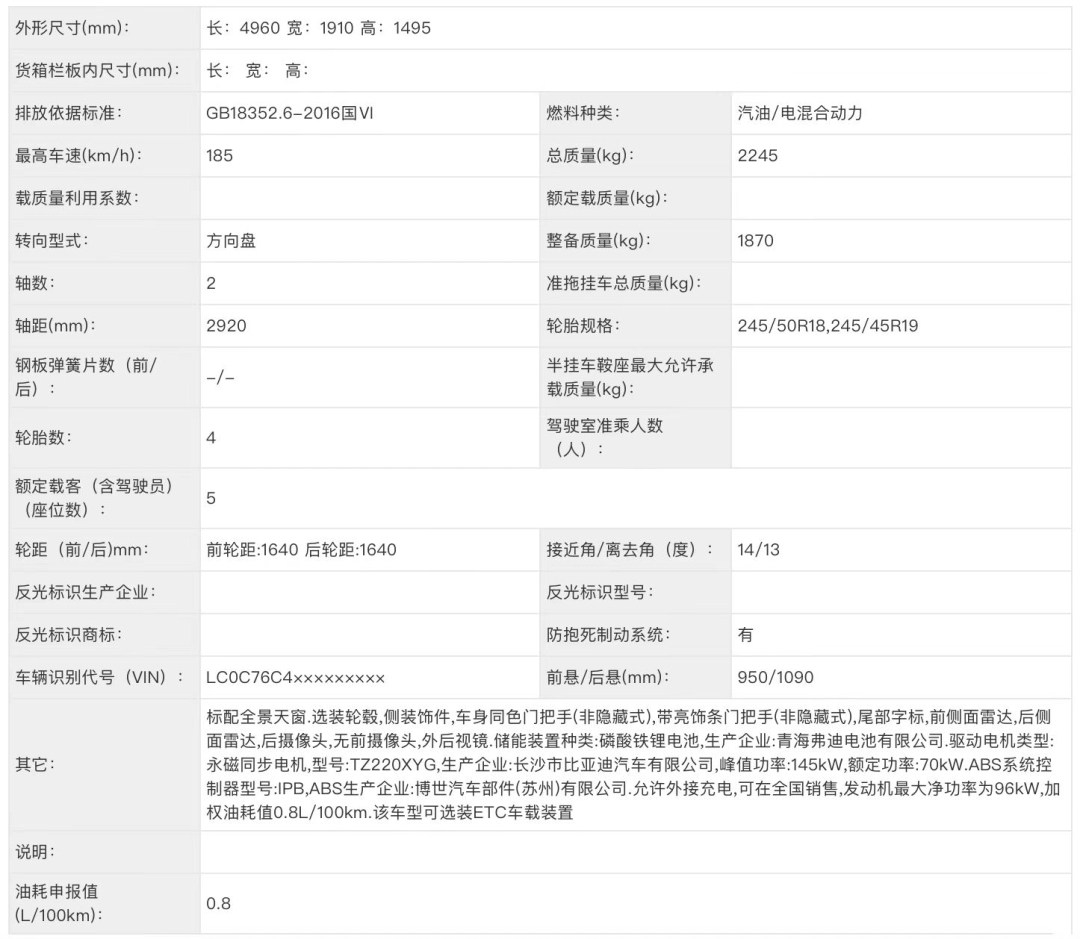Screen dimensions: 1080x939
Task: Select the 额定载客 seat count value 5
Action: pos(211,497)
